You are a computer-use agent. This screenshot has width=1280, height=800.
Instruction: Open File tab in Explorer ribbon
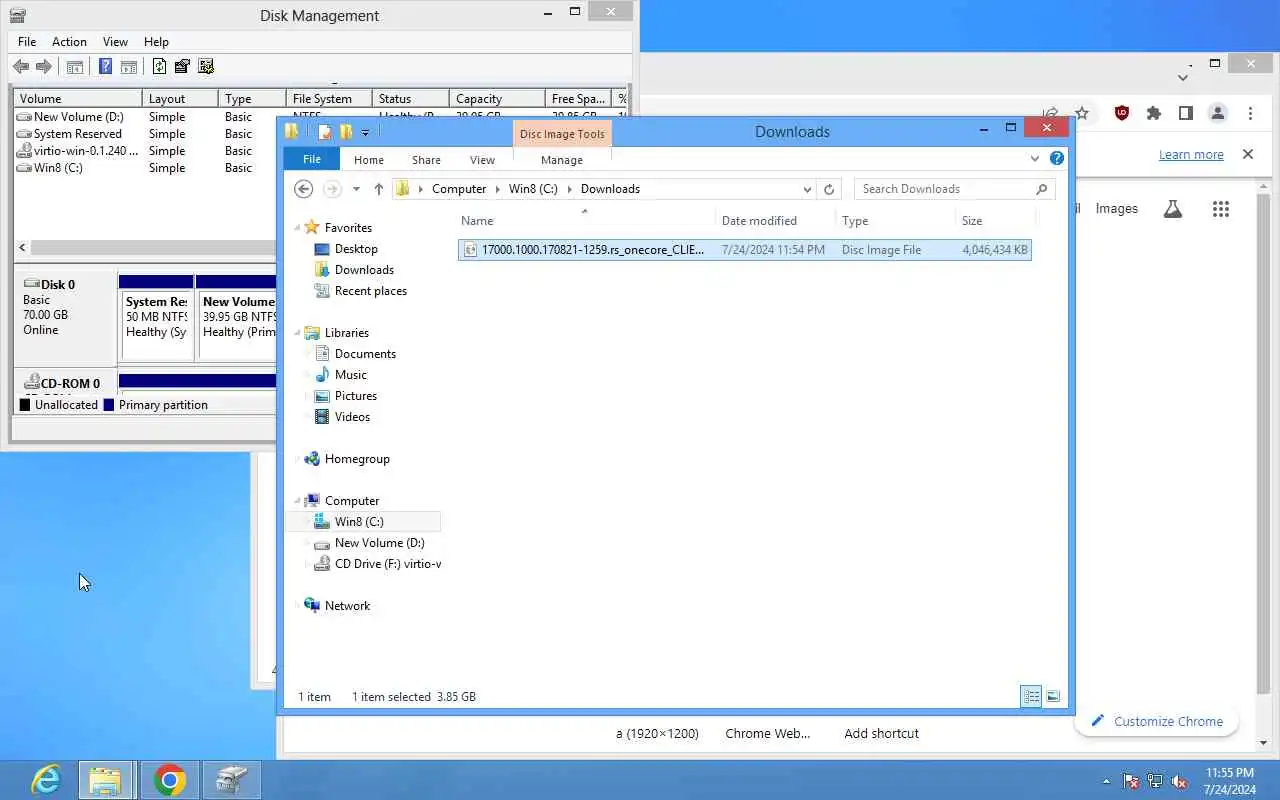point(312,159)
